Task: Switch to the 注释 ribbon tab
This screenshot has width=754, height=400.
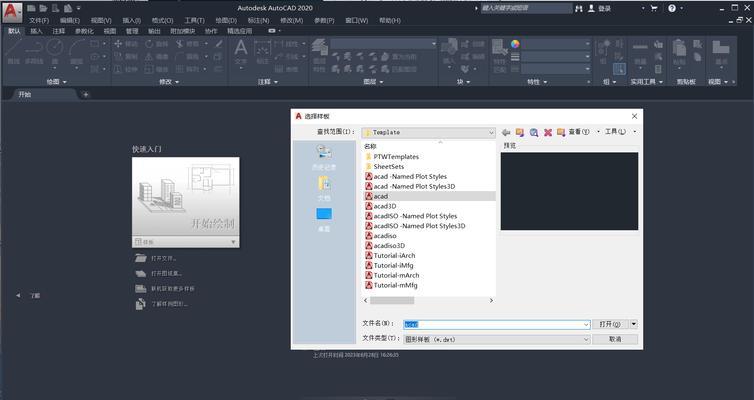Action: pos(59,31)
